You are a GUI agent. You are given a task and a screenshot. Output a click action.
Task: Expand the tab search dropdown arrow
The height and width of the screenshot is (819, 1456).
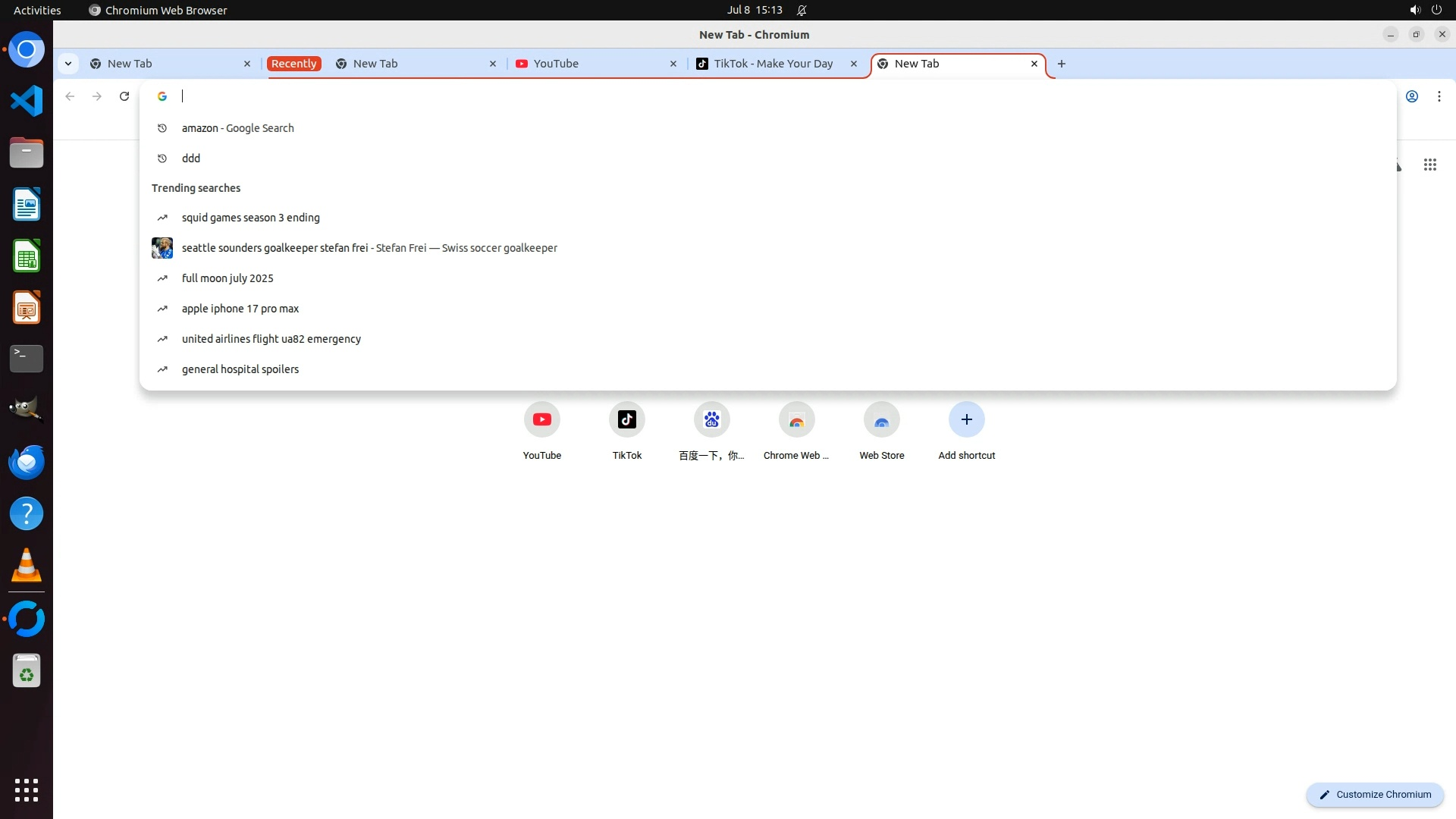(68, 64)
